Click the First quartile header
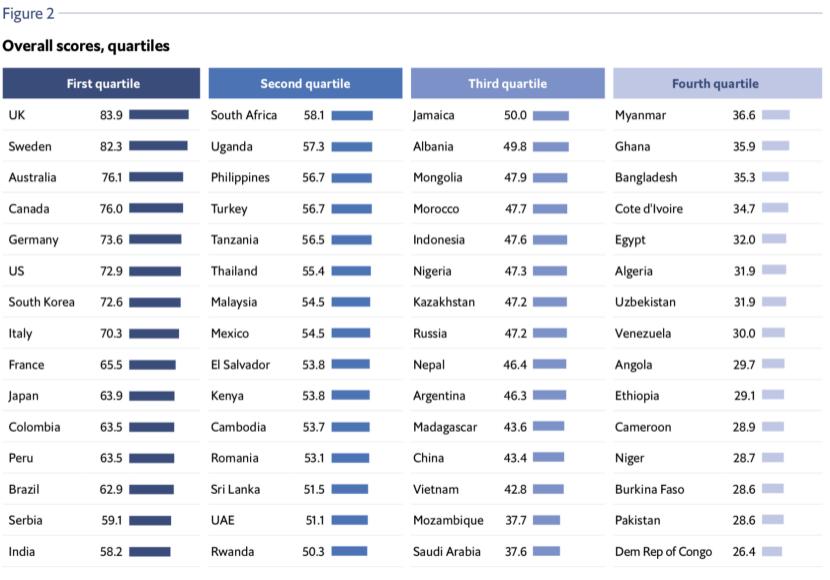The height and width of the screenshot is (580, 830). pyautogui.click(x=102, y=83)
